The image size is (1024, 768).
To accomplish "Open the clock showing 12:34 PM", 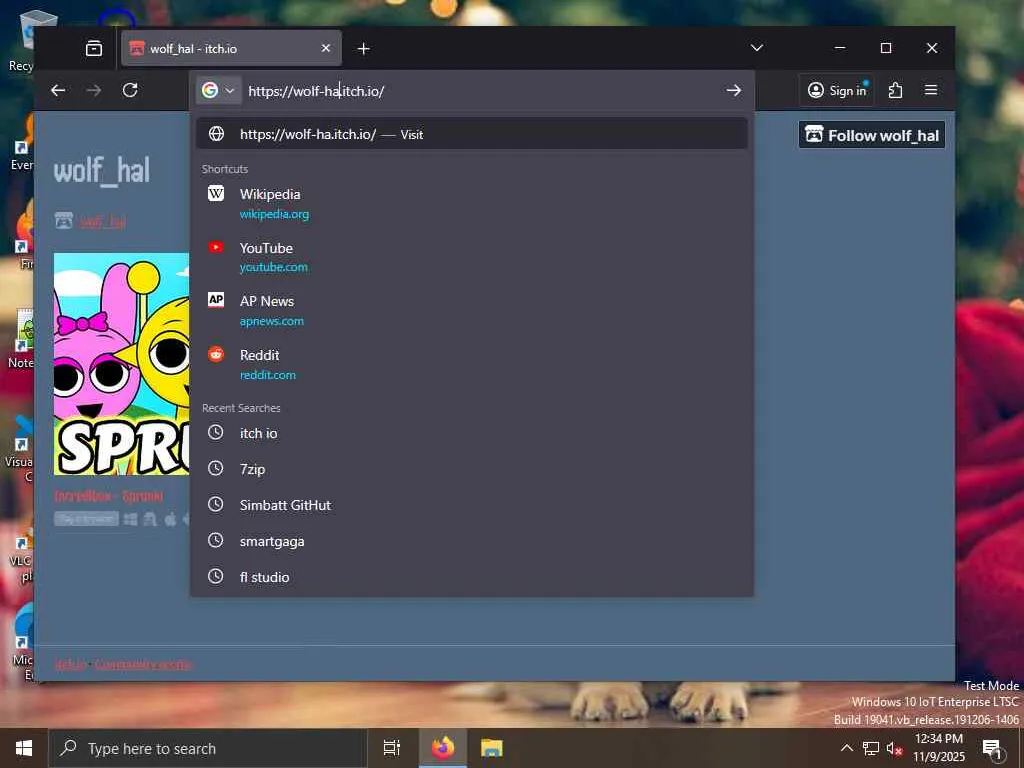I will (938, 748).
